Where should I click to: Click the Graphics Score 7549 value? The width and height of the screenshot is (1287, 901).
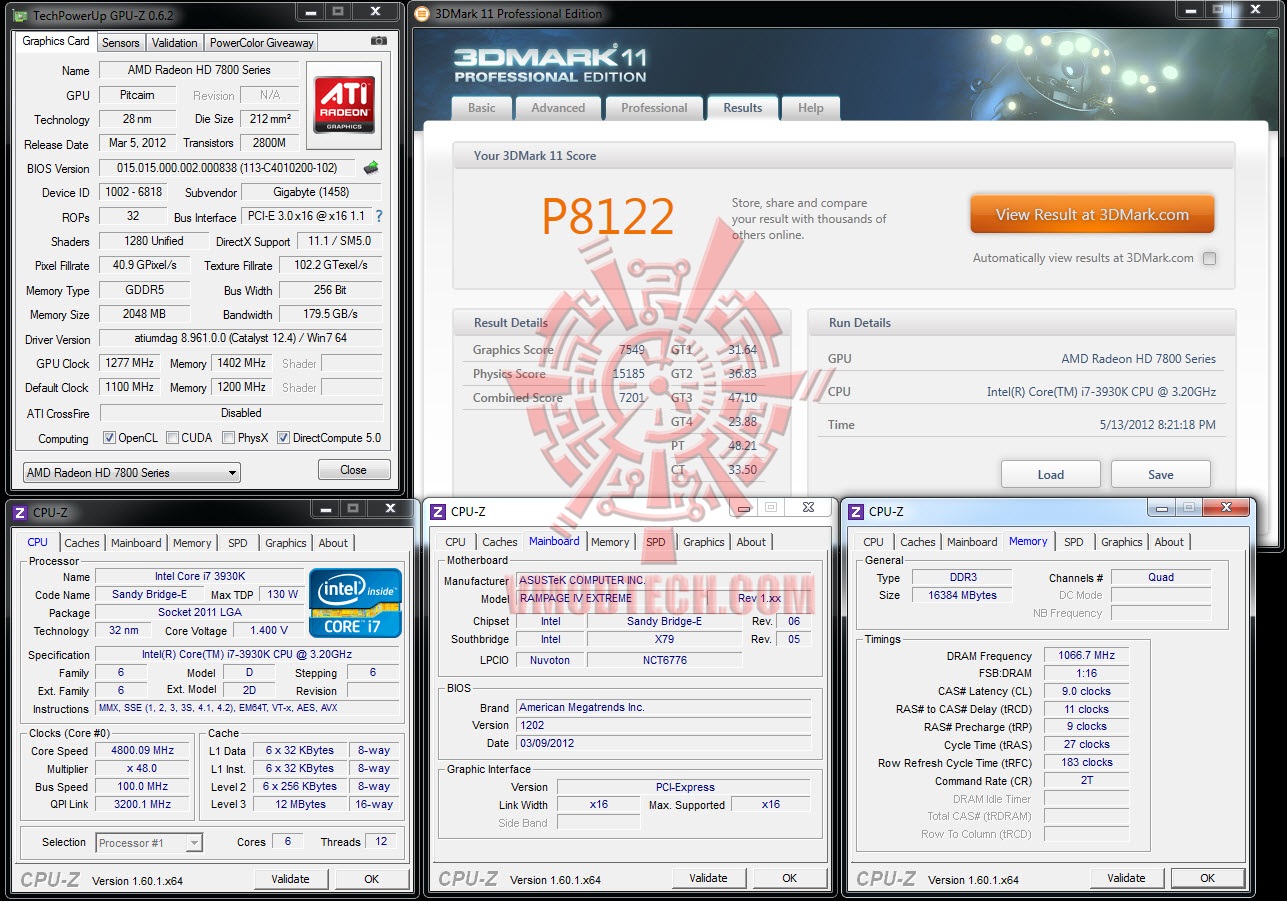coord(632,350)
